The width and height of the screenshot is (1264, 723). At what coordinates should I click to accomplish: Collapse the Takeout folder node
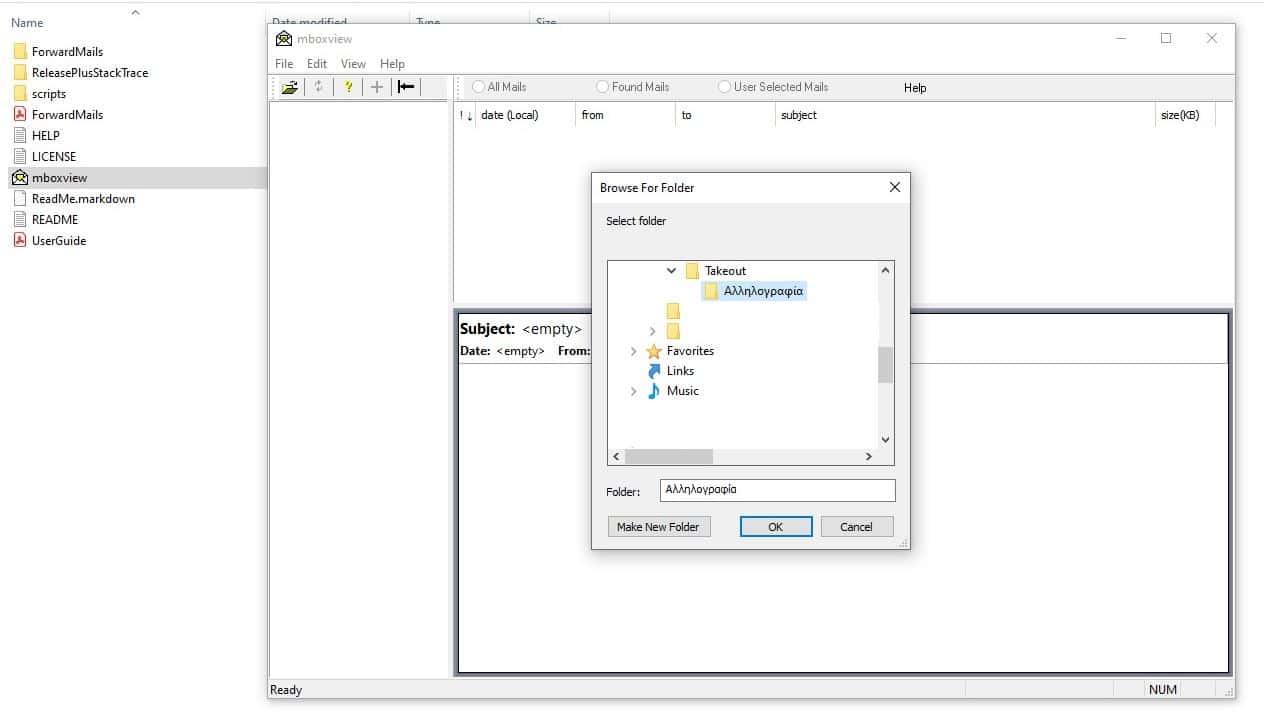[x=671, y=271]
